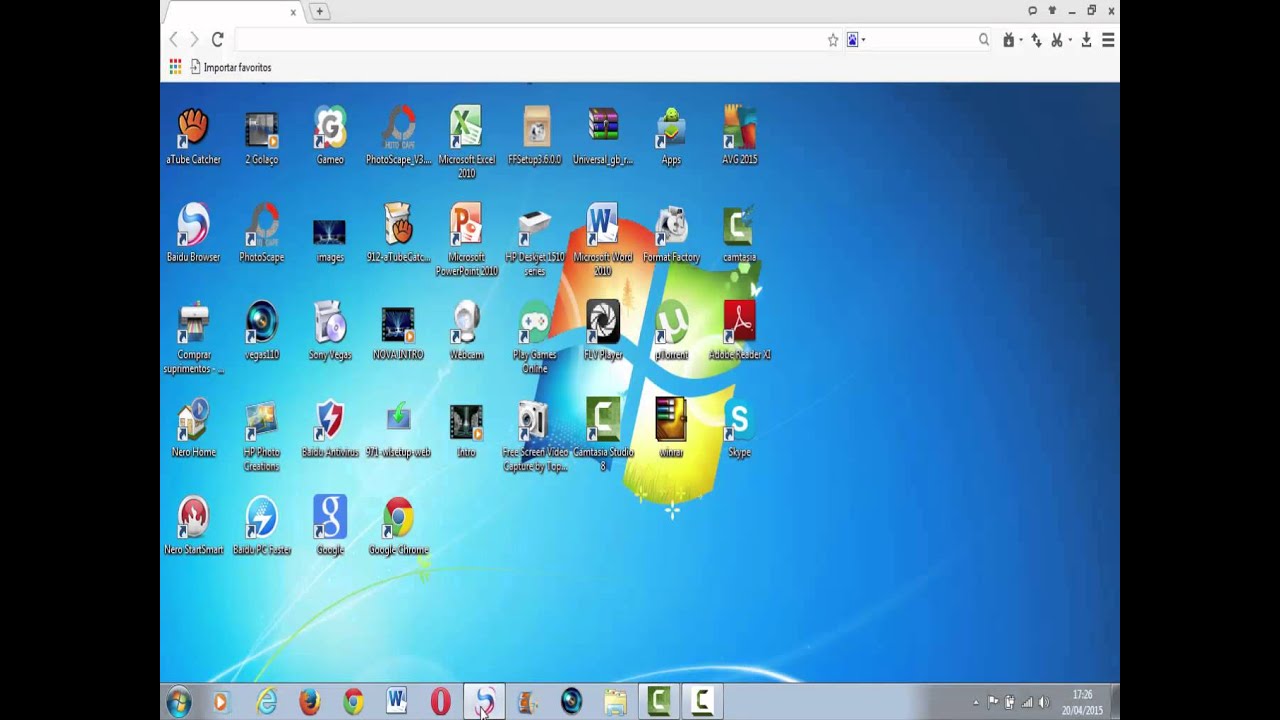
Task: Open the Nero StartSmart desktop shortcut
Action: (193, 526)
